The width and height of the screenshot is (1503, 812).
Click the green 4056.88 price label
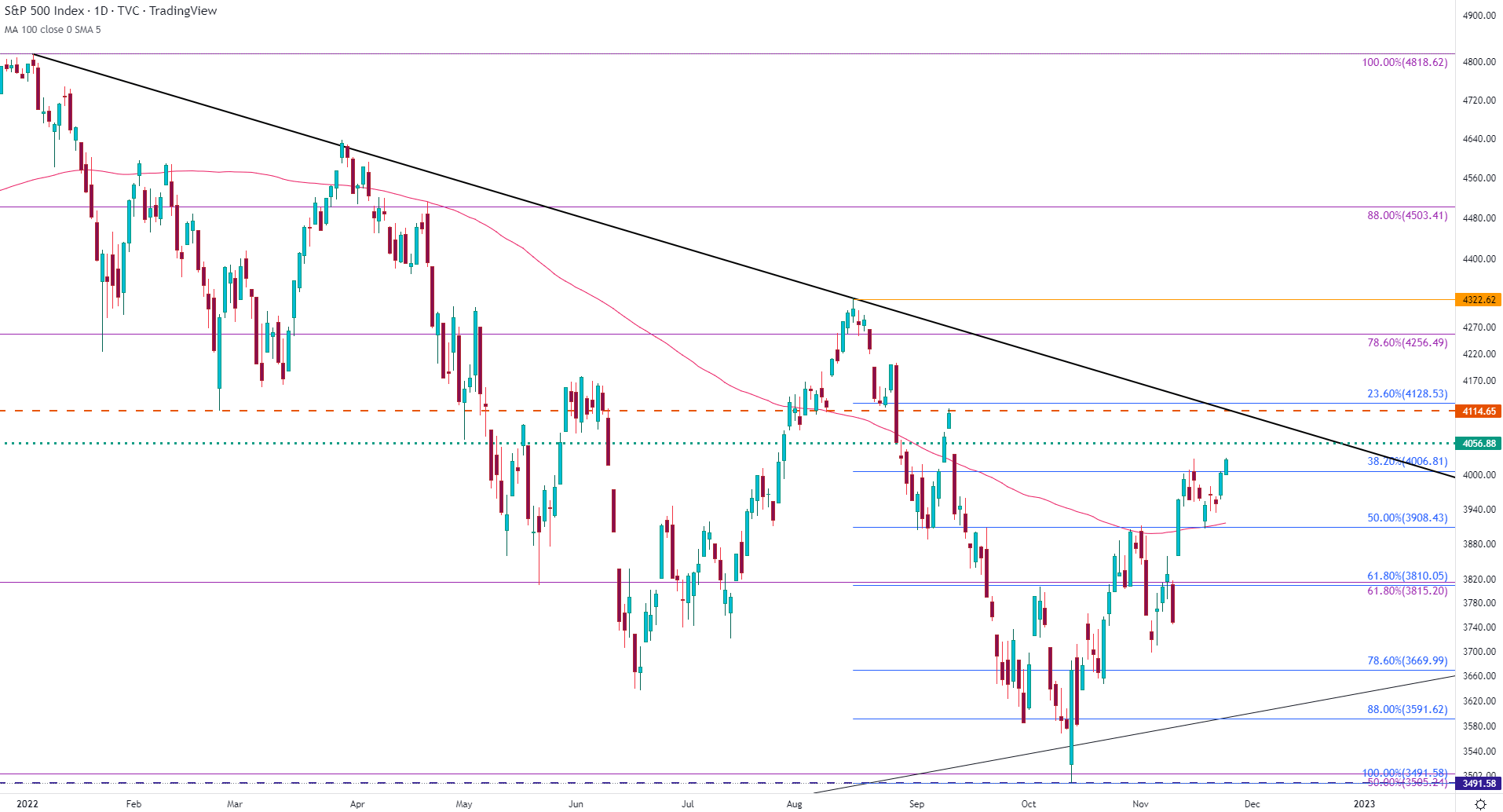(x=1479, y=444)
